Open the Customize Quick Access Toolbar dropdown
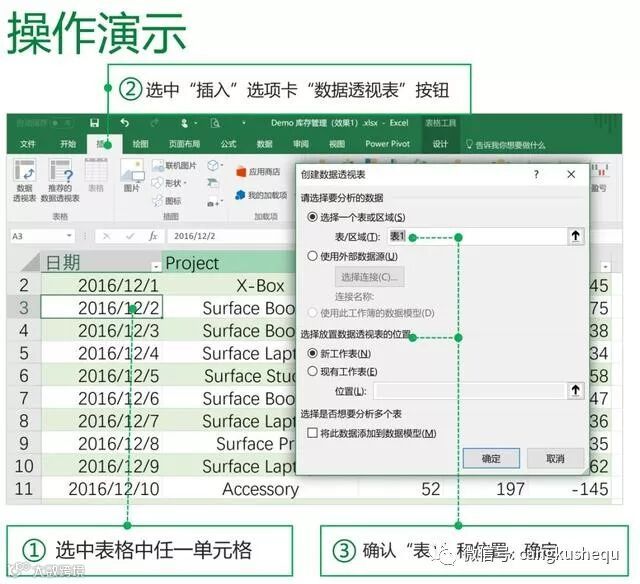This screenshot has width=640, height=584. click(x=244, y=123)
